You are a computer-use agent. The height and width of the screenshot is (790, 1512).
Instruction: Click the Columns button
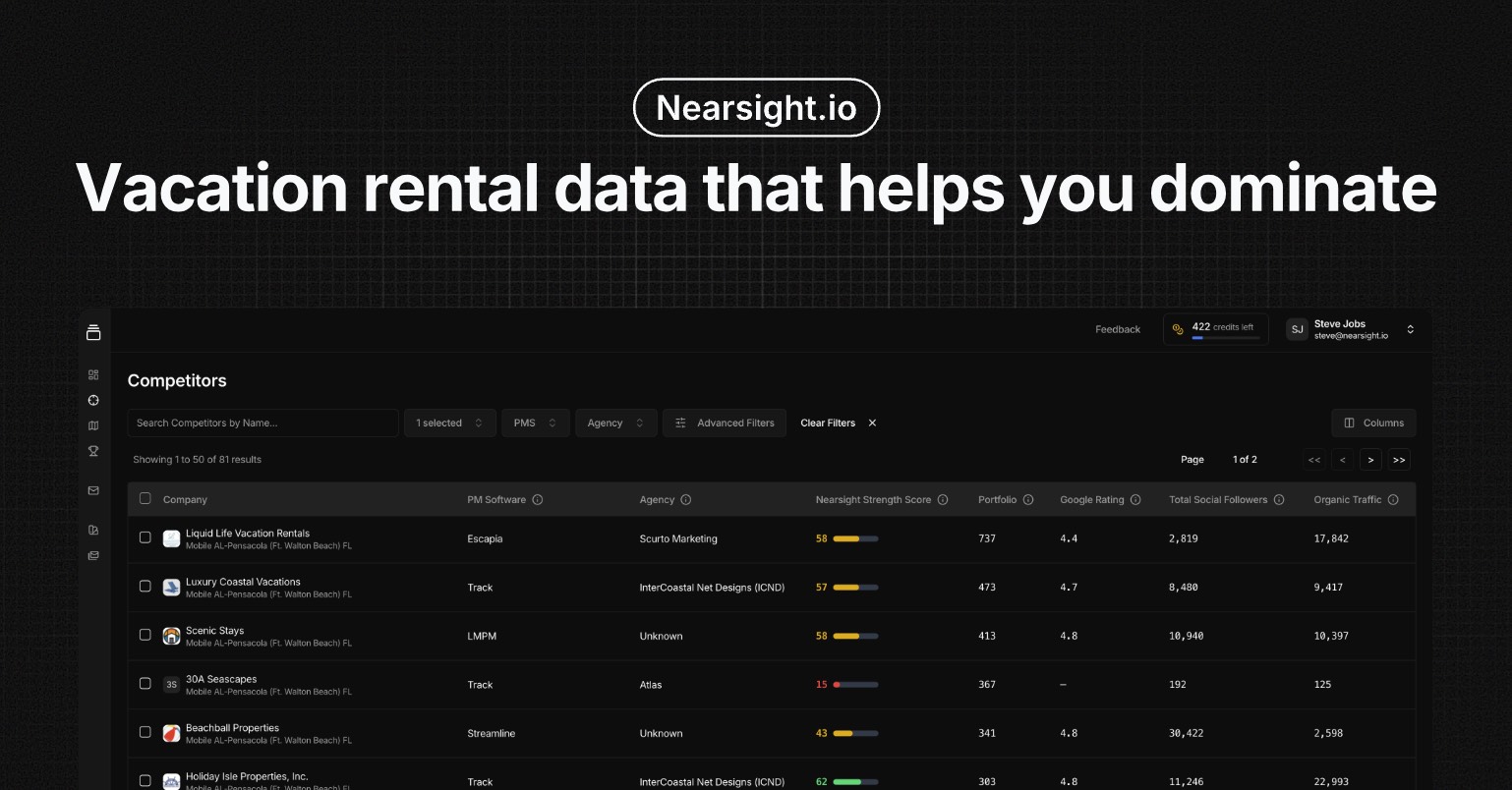(1373, 423)
